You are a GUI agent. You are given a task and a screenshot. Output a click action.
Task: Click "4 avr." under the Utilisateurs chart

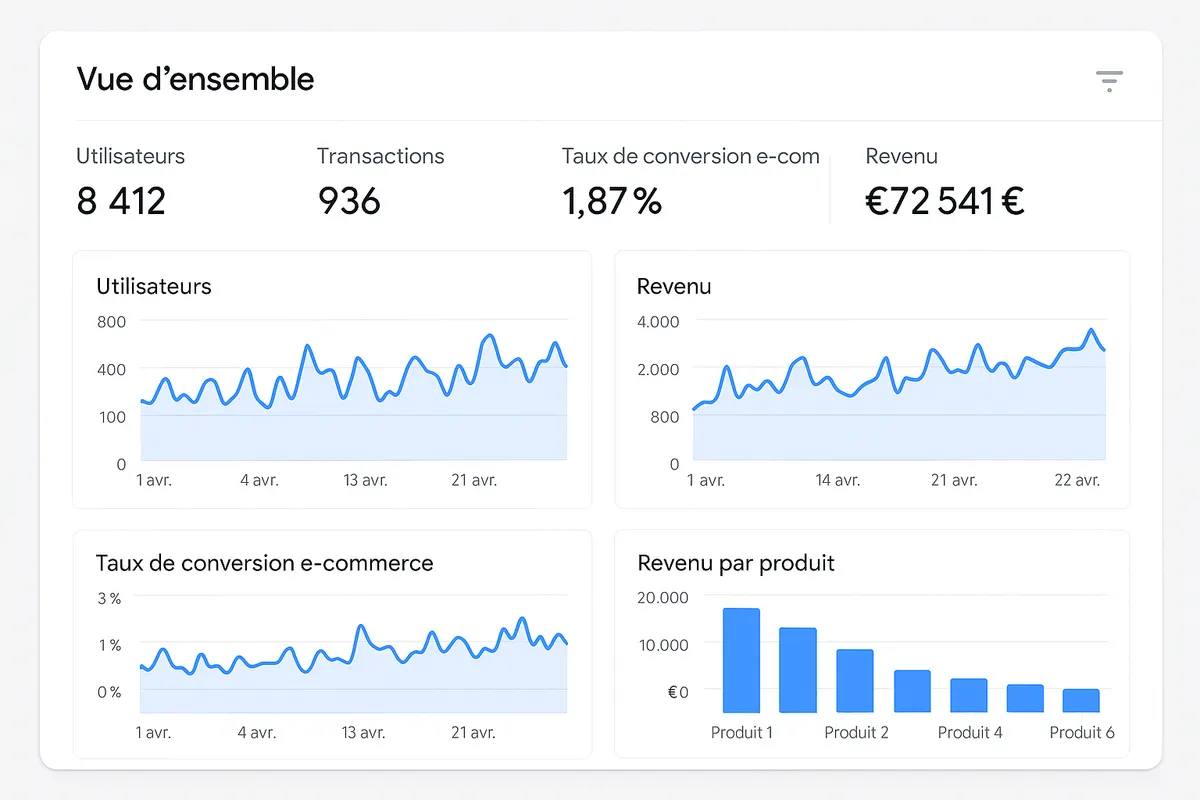coord(259,480)
